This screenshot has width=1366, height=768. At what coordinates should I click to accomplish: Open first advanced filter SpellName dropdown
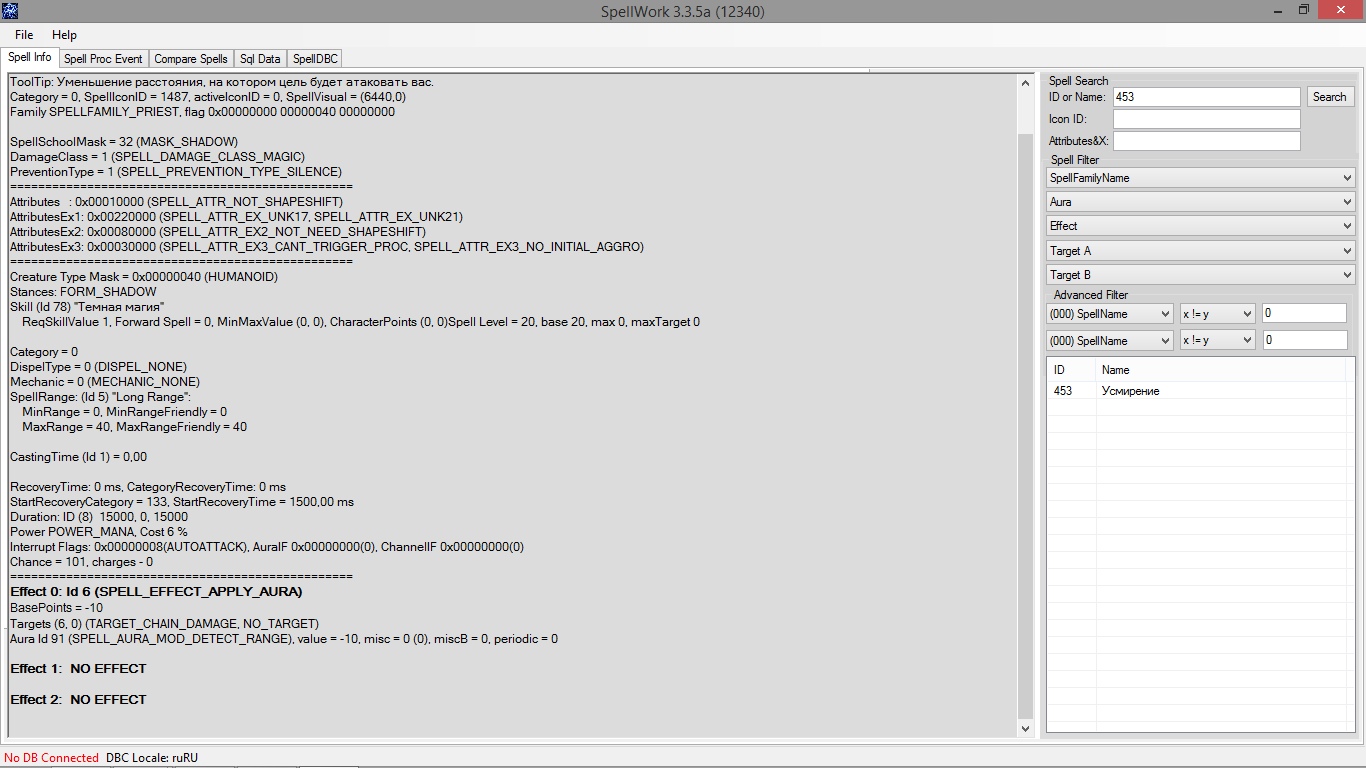point(1109,314)
